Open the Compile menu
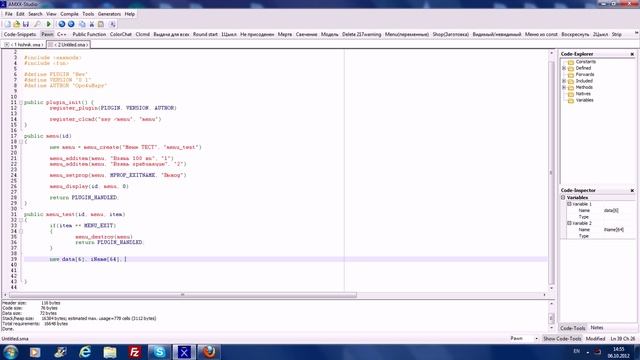640x360 pixels. point(69,14)
